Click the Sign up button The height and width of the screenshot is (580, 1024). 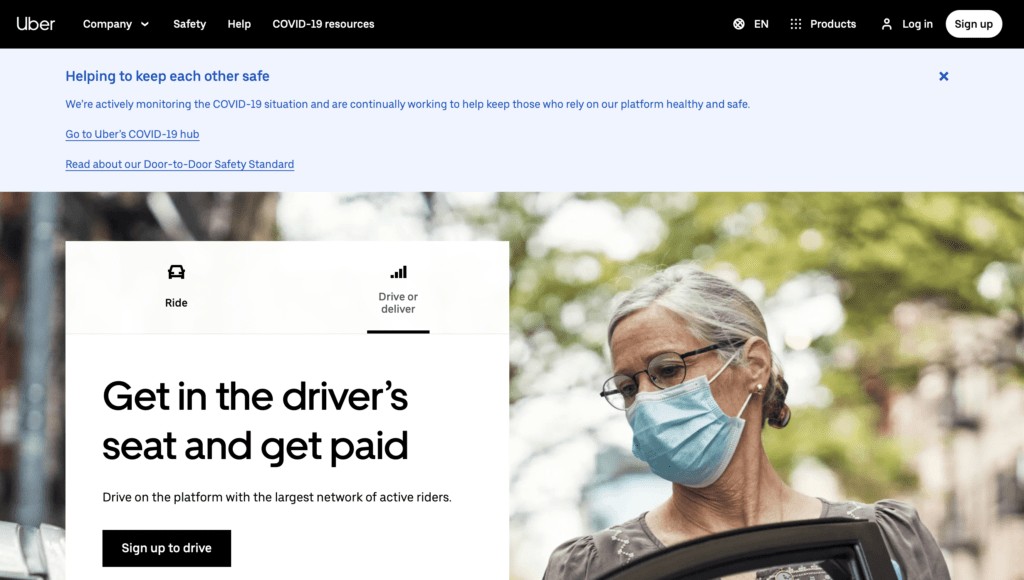973,24
